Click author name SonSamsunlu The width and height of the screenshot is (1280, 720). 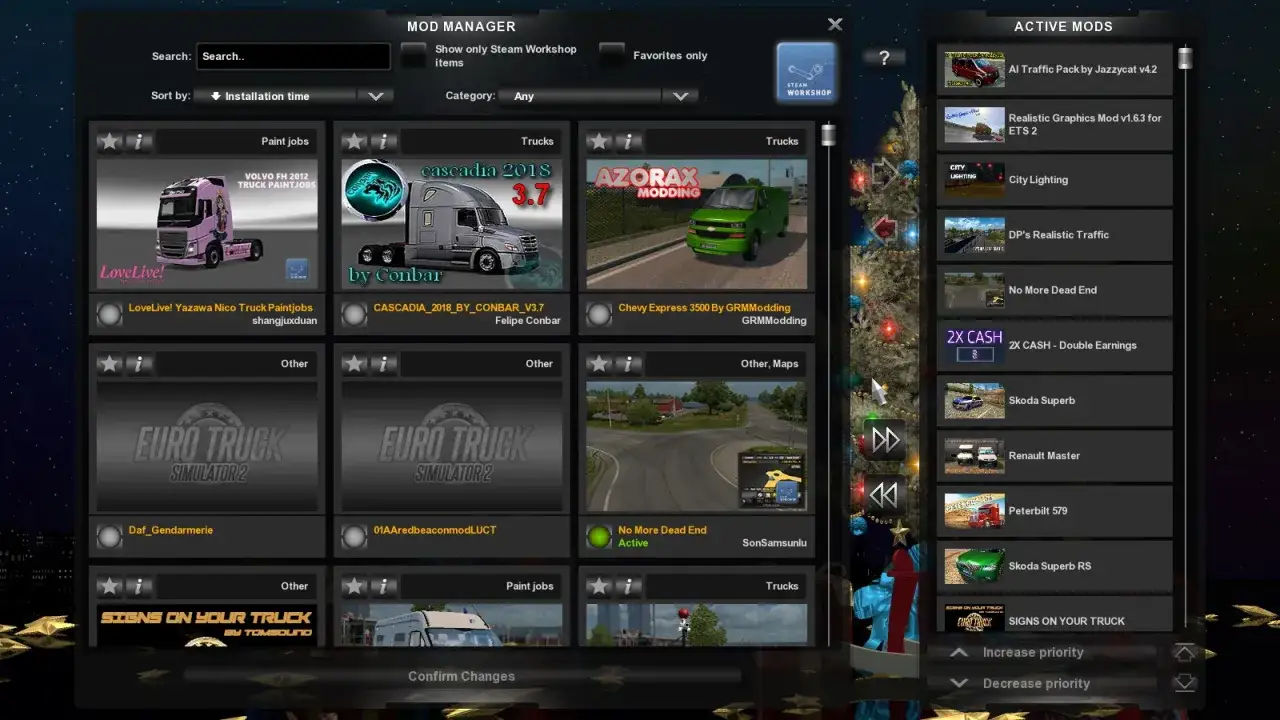775,543
